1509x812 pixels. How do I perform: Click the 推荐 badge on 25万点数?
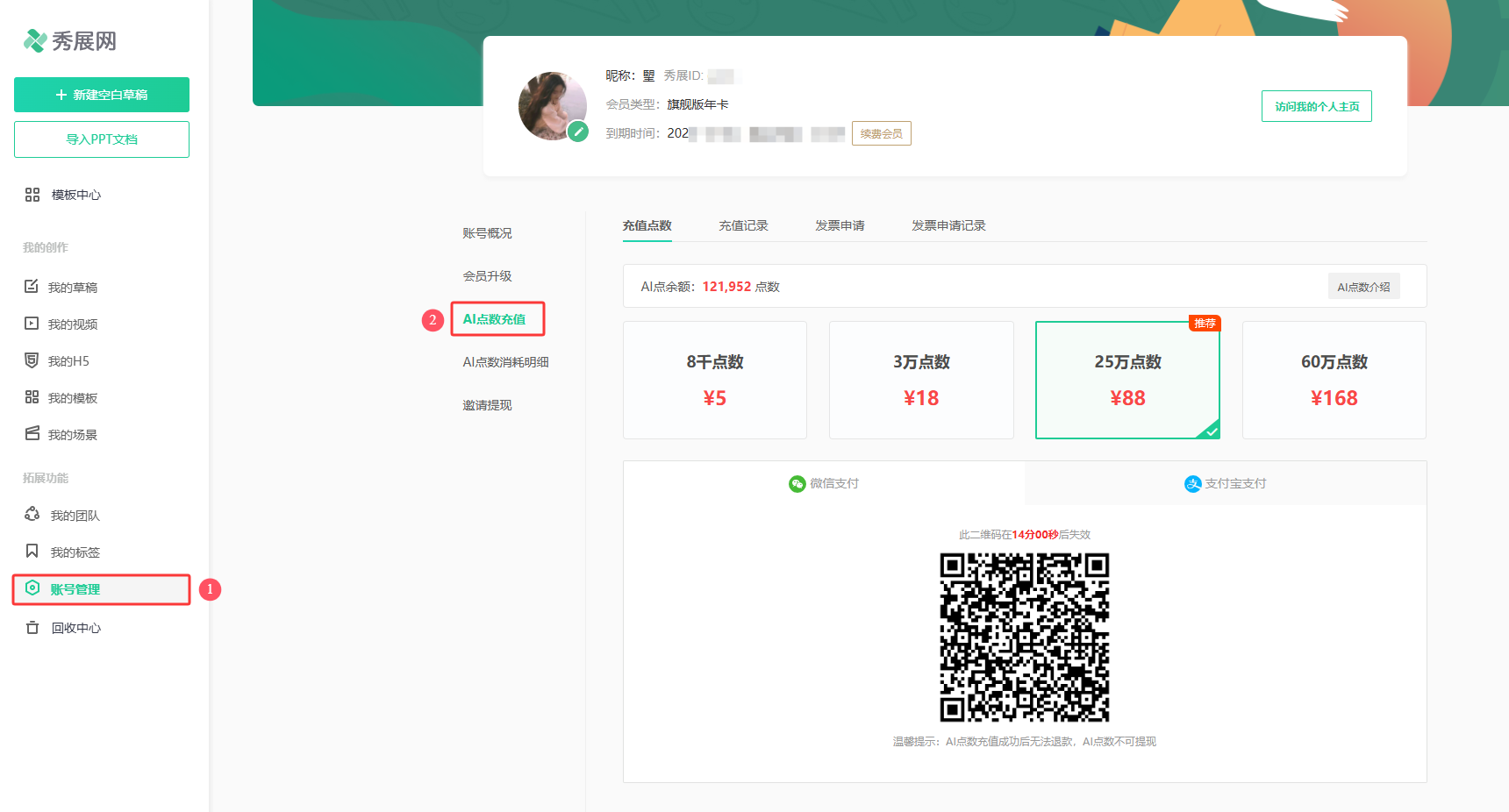[1205, 323]
